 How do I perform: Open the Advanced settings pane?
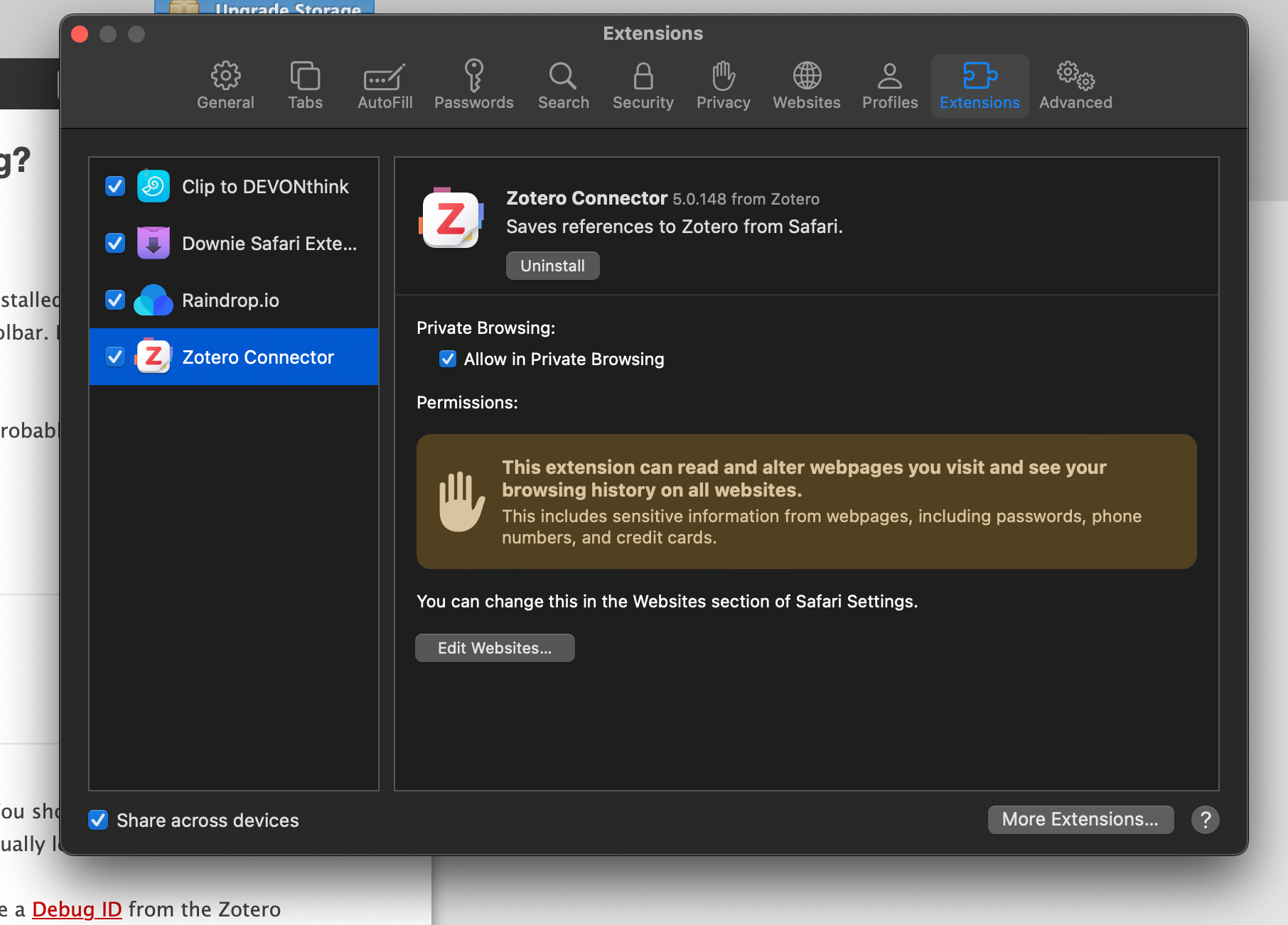point(1075,86)
